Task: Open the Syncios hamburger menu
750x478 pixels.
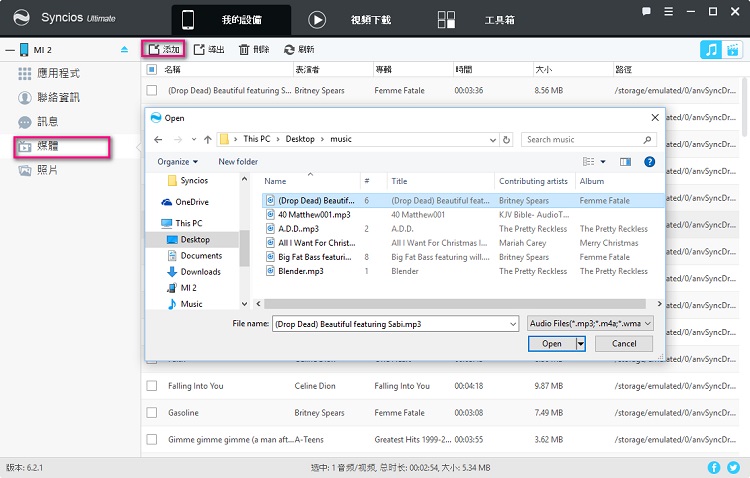Action: click(669, 11)
